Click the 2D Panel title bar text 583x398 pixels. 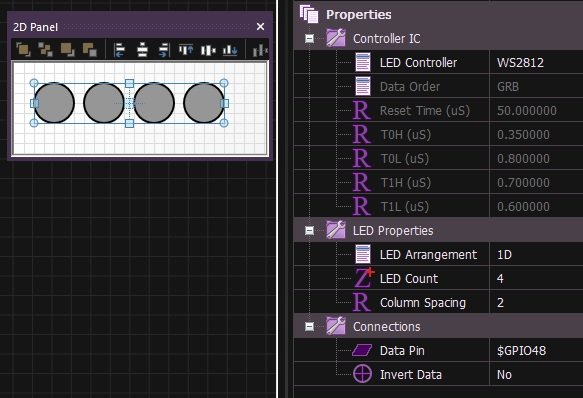(35, 27)
